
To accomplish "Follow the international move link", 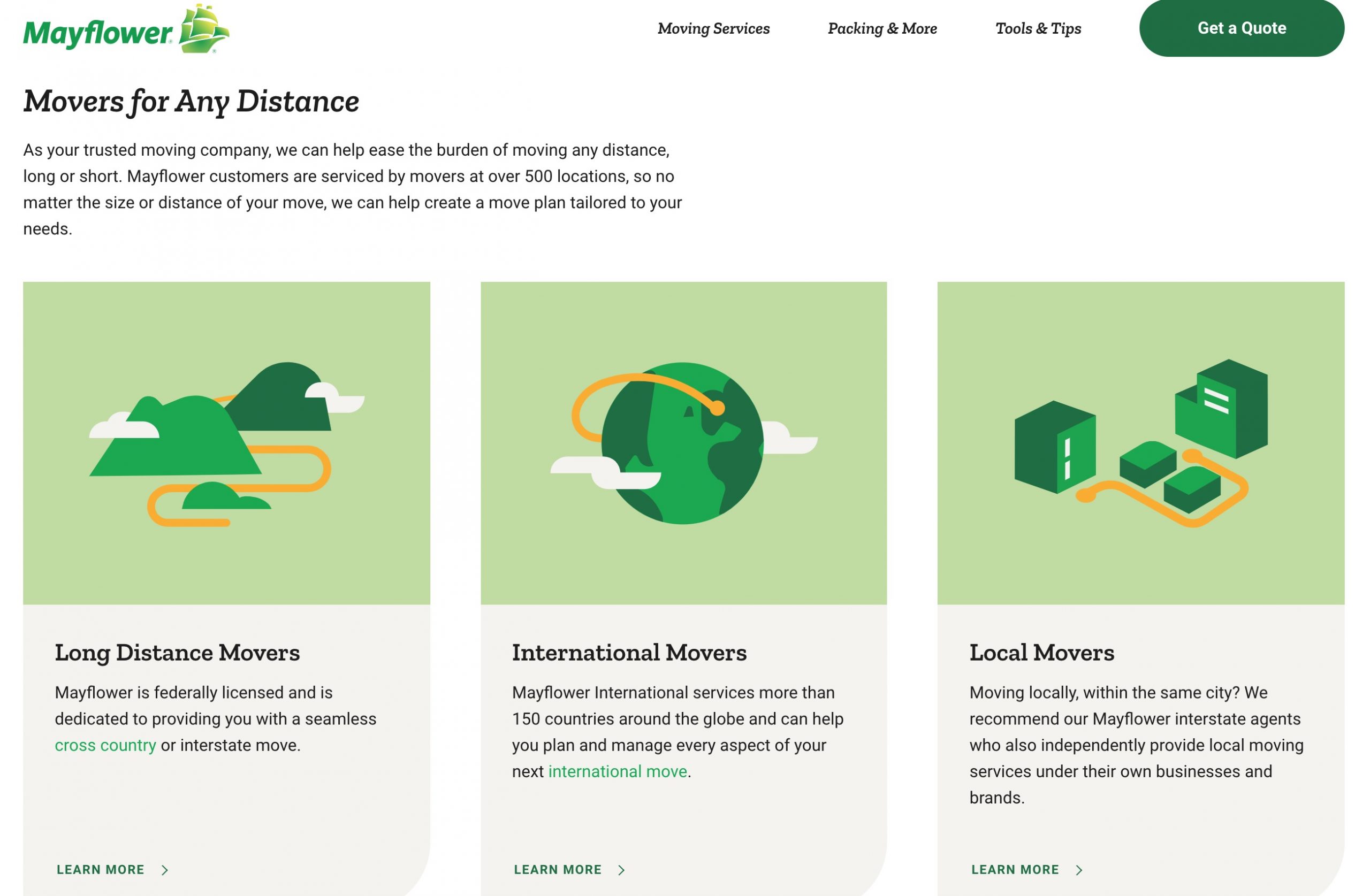I will [x=617, y=771].
